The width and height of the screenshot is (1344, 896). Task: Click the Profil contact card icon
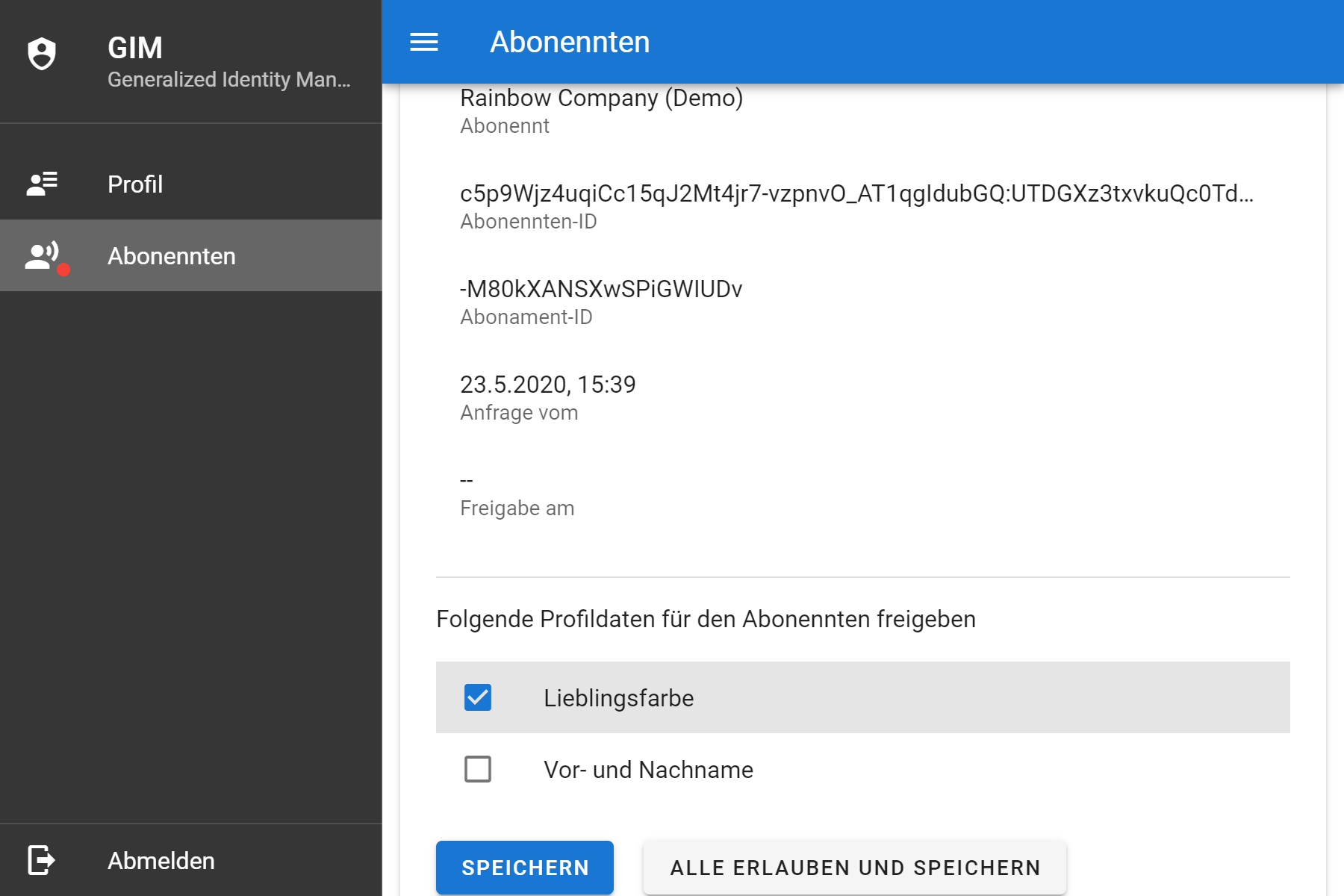coord(42,184)
